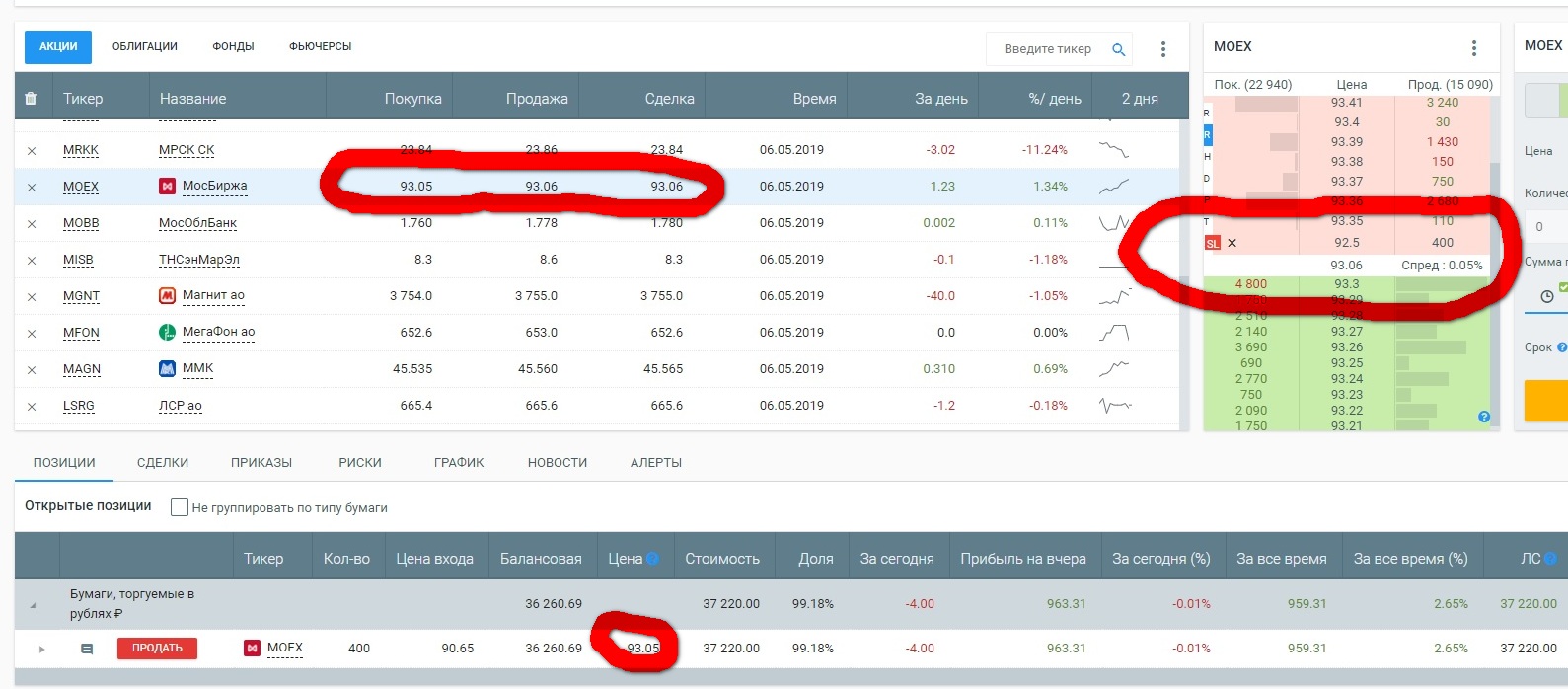Open the ПРИКАЗЫ tab
The height and width of the screenshot is (689, 1568).
tap(261, 463)
